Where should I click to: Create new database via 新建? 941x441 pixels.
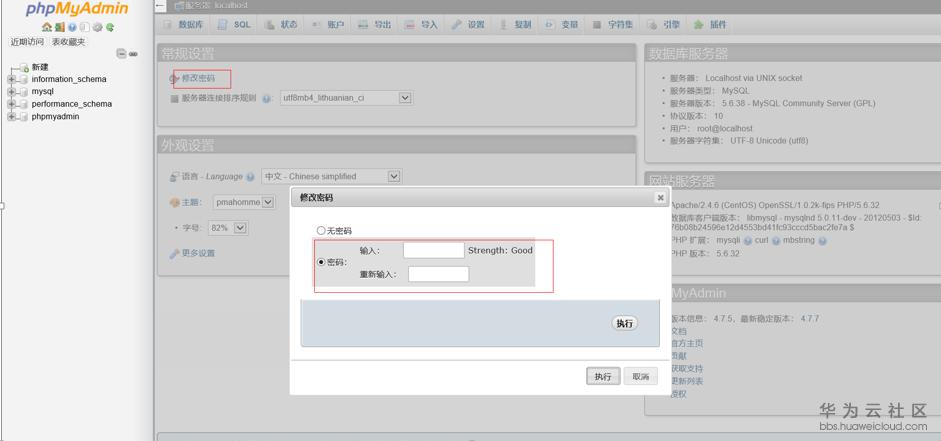[x=40, y=67]
